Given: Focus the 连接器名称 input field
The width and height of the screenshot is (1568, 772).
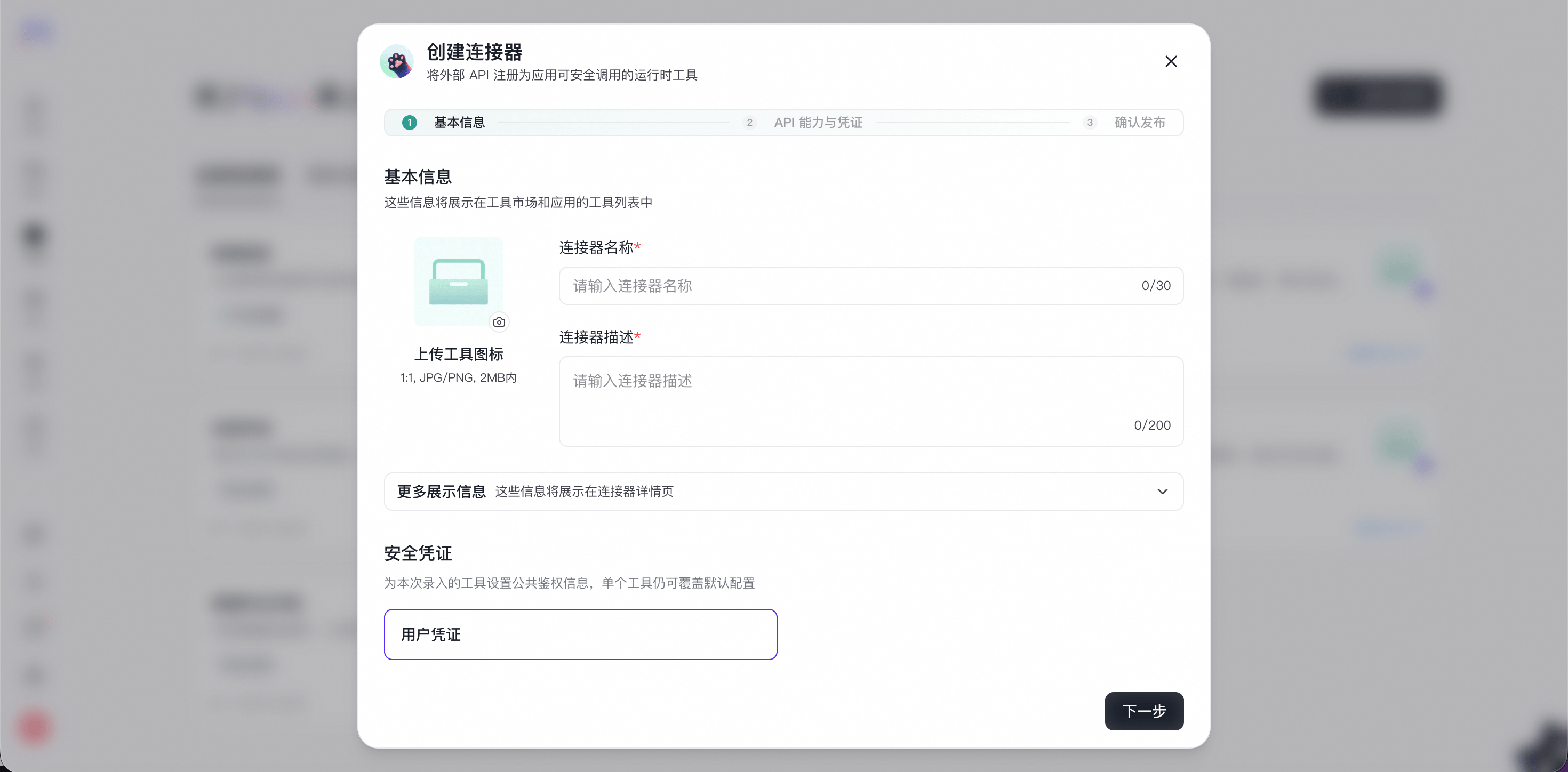Looking at the screenshot, I should point(871,285).
